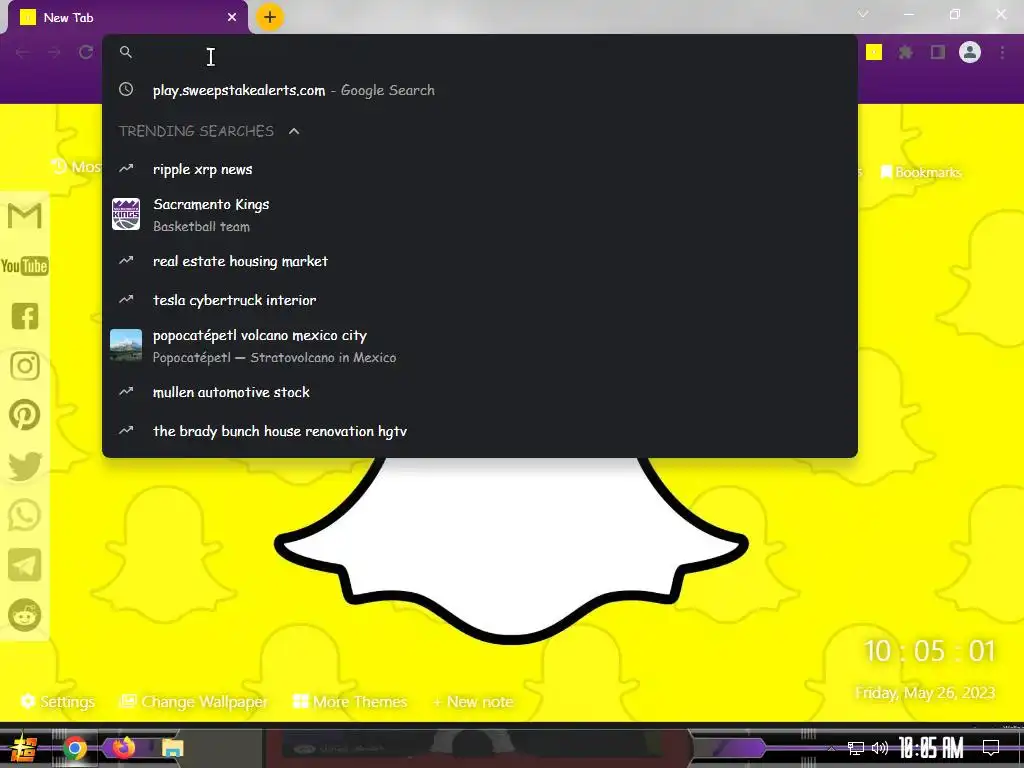This screenshot has width=1024, height=768.
Task: Open the YouTube sidebar shortcut
Action: (x=25, y=266)
